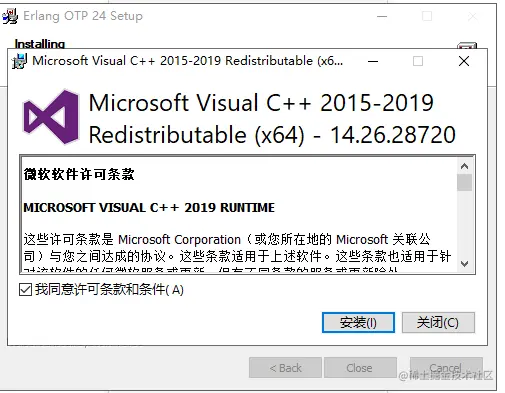Click the disabled maximize box of redistributable dialog

pyautogui.click(x=418, y=61)
